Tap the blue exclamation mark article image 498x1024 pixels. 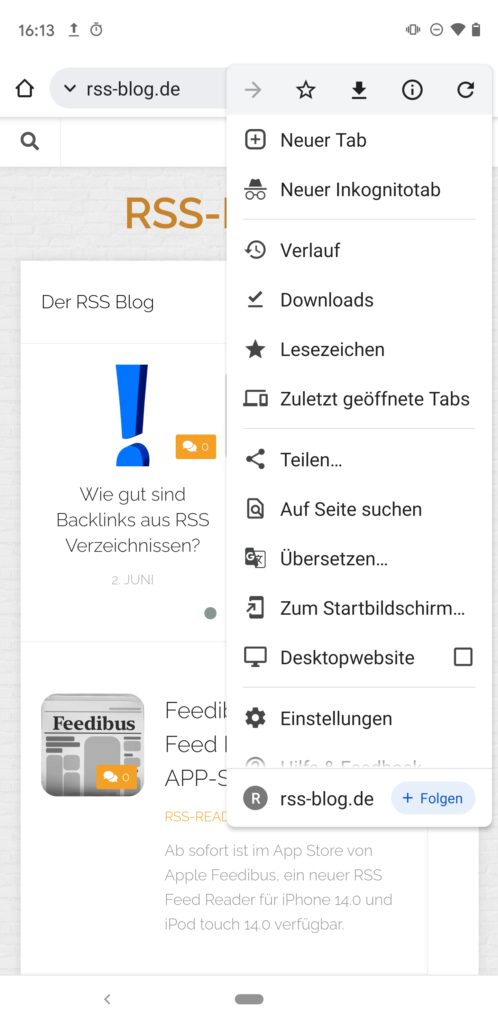tap(132, 415)
